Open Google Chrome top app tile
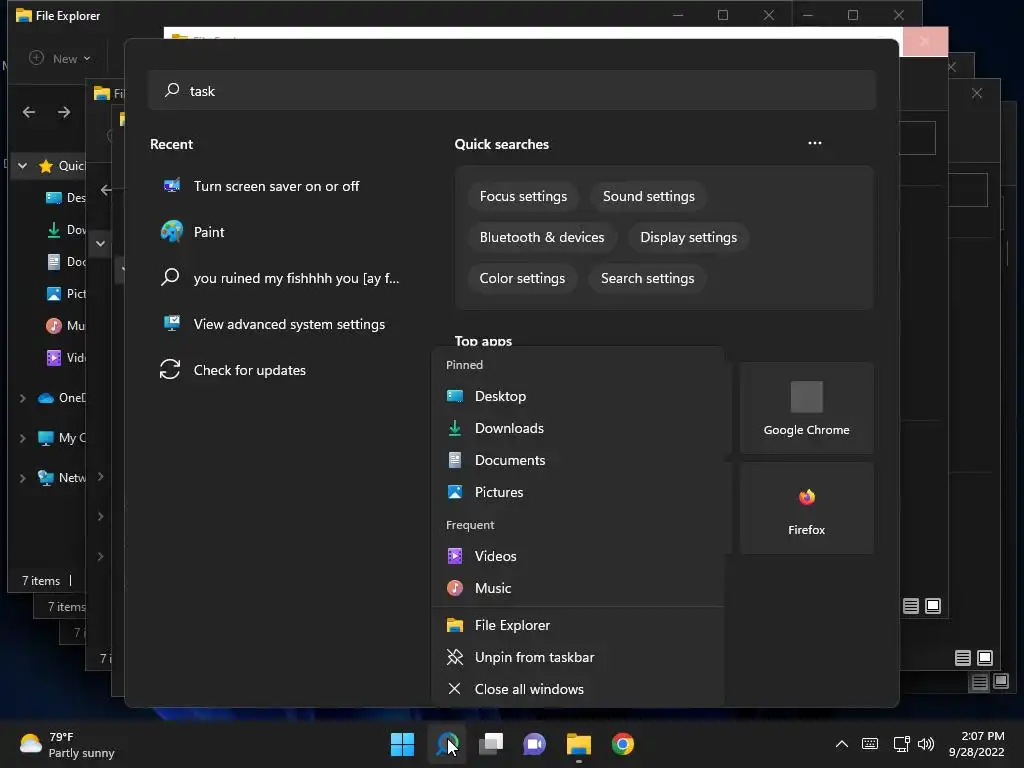The image size is (1024, 768). tap(807, 408)
